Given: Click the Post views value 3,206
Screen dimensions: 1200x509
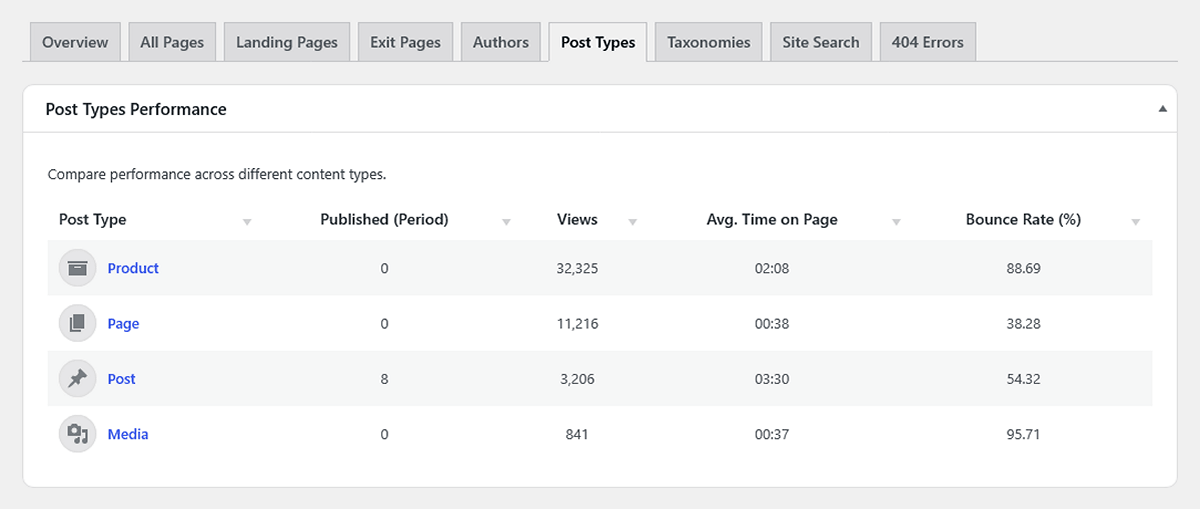Looking at the screenshot, I should 577,379.
